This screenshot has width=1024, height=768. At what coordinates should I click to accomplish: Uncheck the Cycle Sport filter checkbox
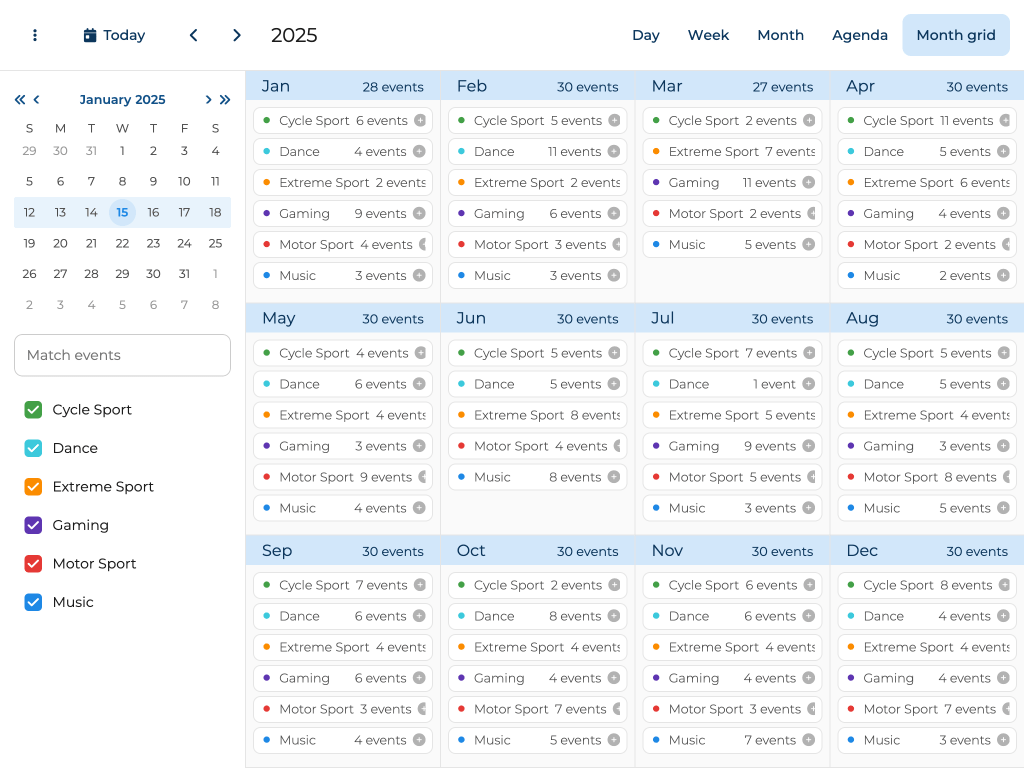pos(33,410)
